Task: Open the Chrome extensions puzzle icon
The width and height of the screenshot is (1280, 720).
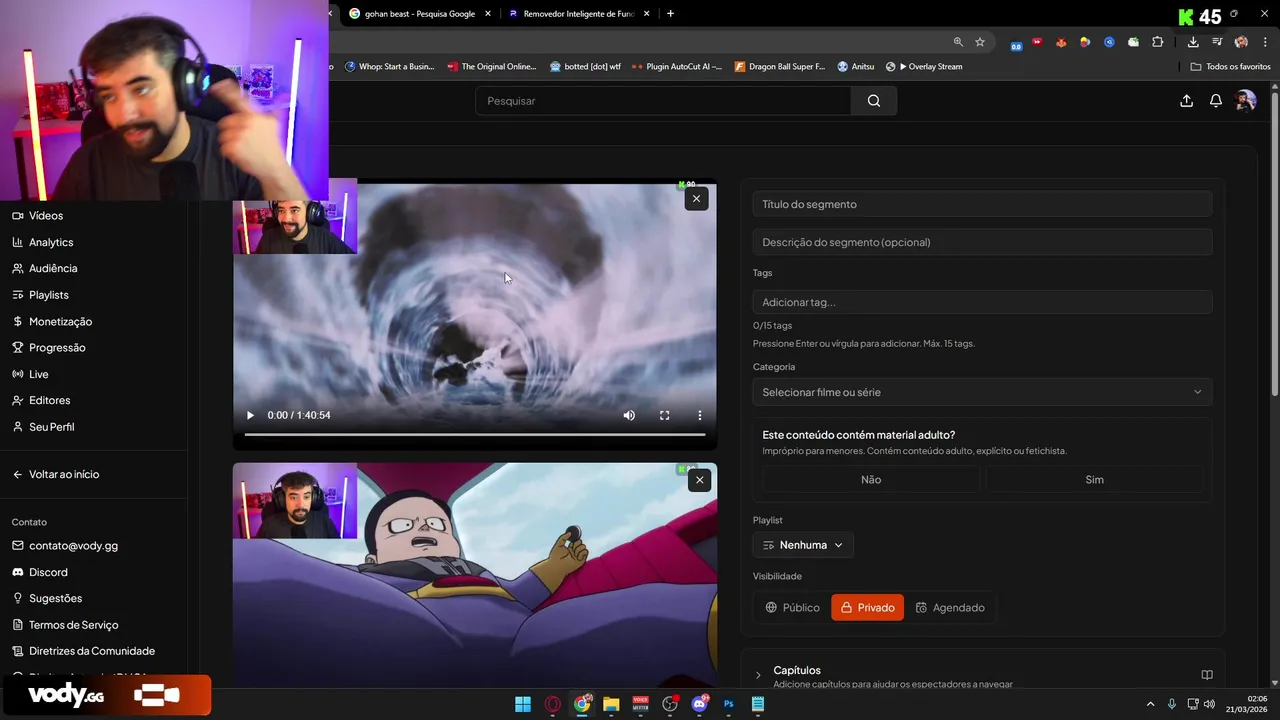Action: pyautogui.click(x=1158, y=42)
